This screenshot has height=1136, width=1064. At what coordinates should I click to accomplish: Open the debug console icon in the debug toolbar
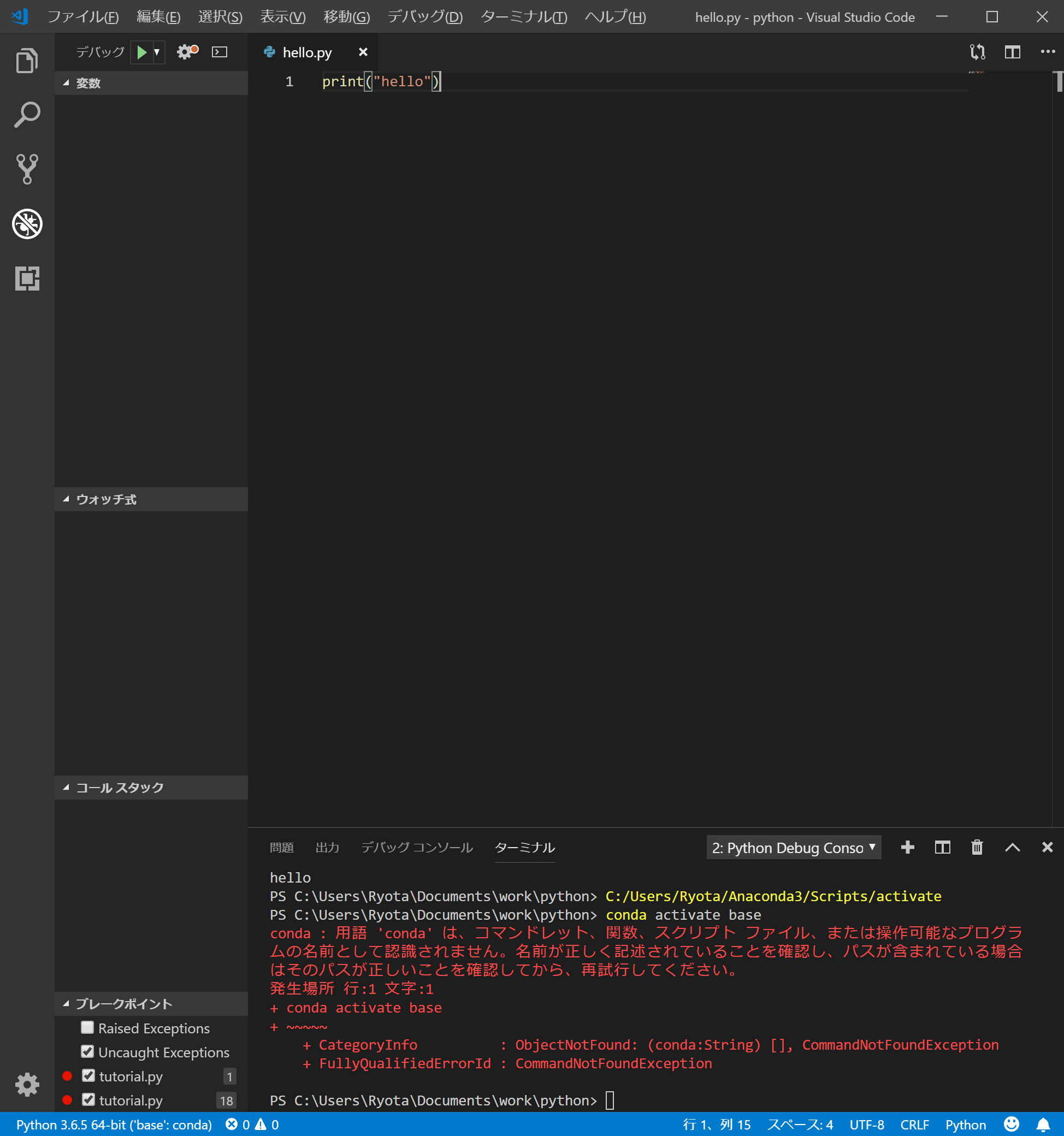point(219,52)
